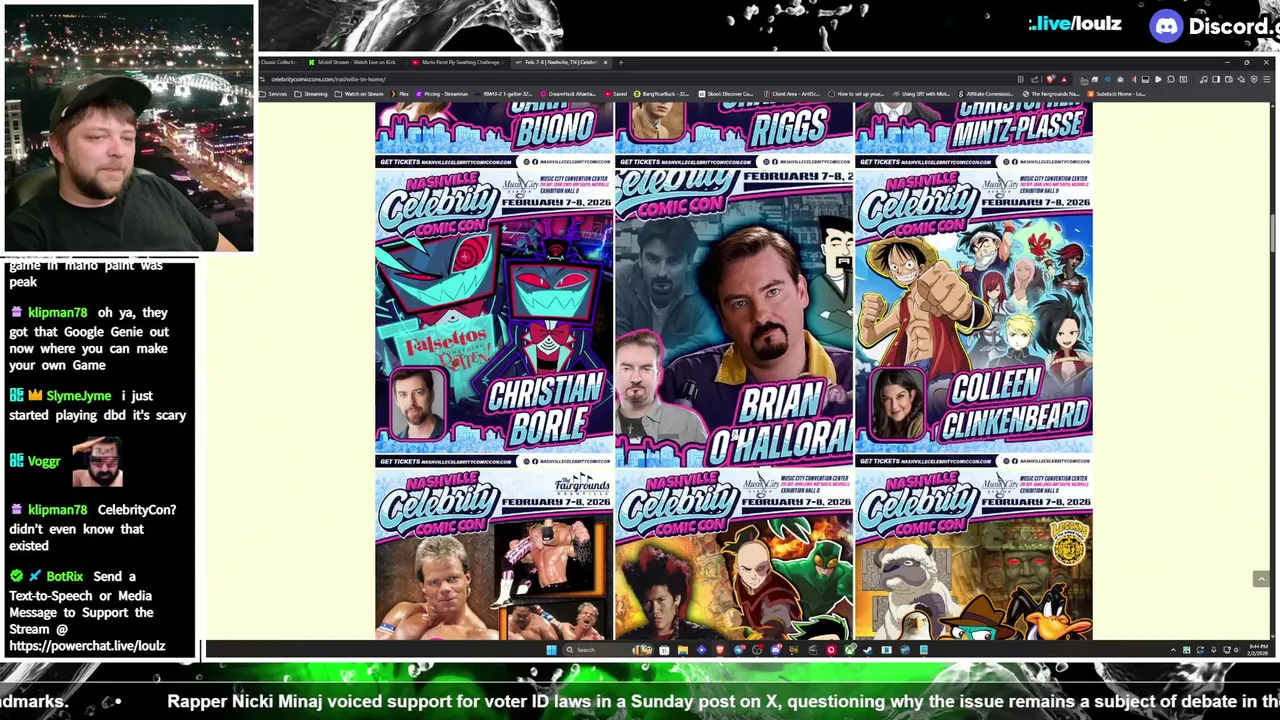Viewport: 1280px width, 720px height.
Task: Click klipman78 username above CelebrityCon message
Action: click(58, 510)
